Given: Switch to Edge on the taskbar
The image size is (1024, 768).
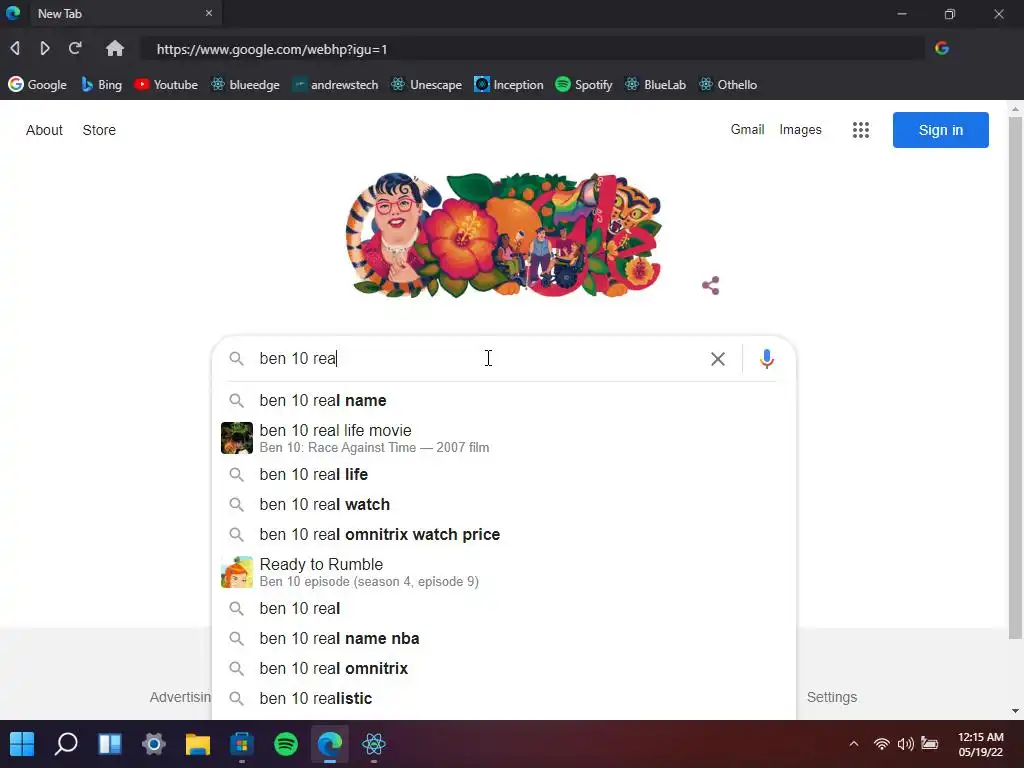Looking at the screenshot, I should tap(330, 743).
